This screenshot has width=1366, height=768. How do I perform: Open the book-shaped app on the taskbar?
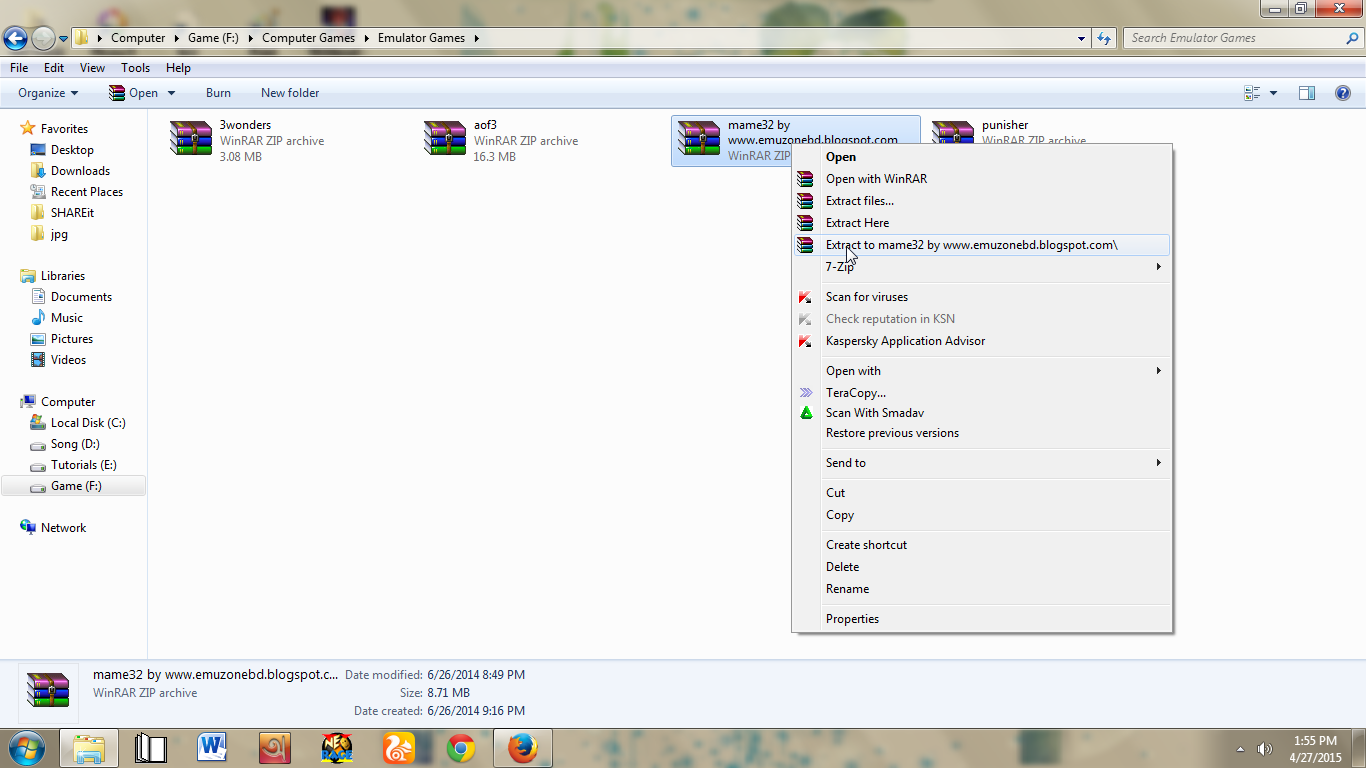151,748
